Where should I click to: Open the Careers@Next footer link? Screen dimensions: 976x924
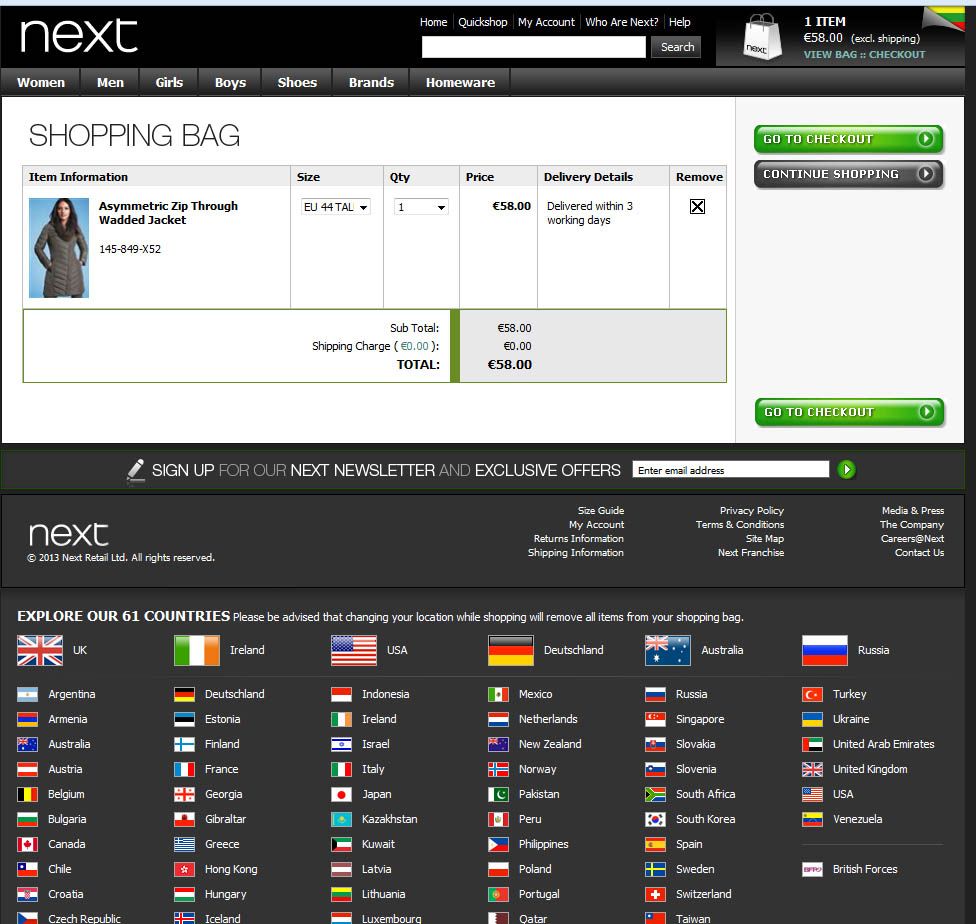[x=913, y=539]
